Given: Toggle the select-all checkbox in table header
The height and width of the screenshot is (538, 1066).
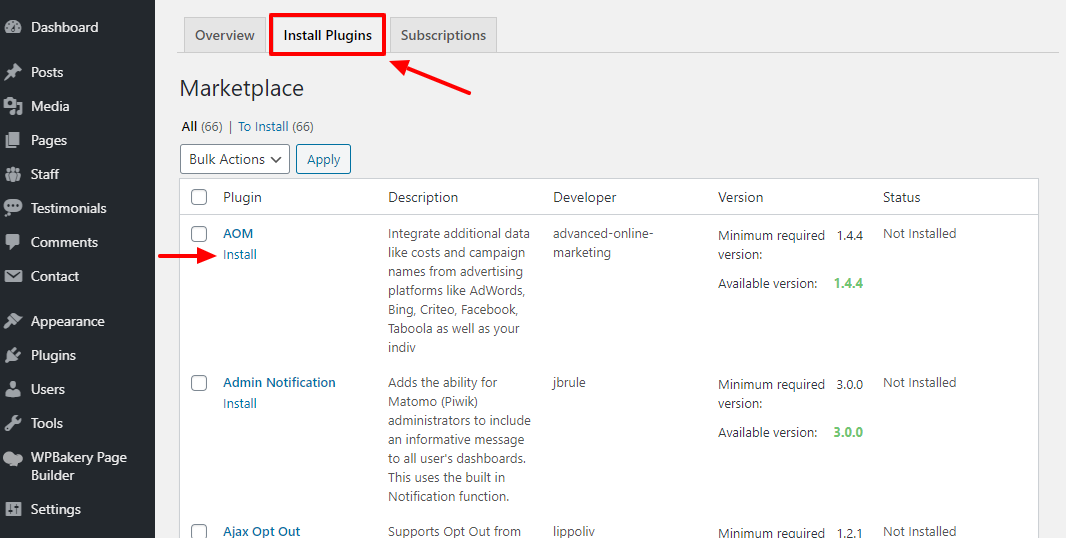Looking at the screenshot, I should tap(199, 197).
